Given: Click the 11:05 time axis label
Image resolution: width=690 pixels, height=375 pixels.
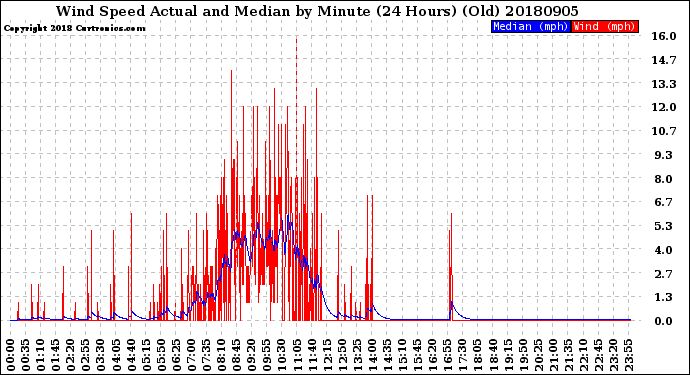Looking at the screenshot, I should (297, 355).
